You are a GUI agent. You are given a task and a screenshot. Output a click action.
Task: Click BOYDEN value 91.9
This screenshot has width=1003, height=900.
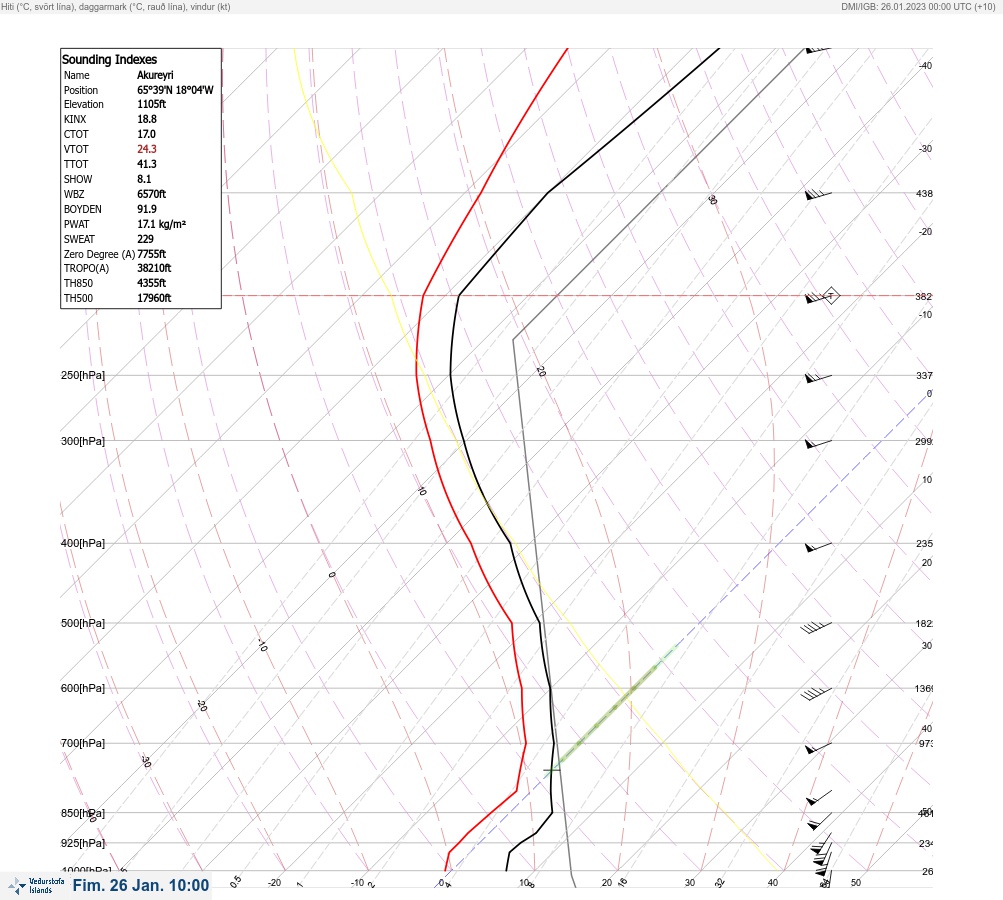click(147, 209)
